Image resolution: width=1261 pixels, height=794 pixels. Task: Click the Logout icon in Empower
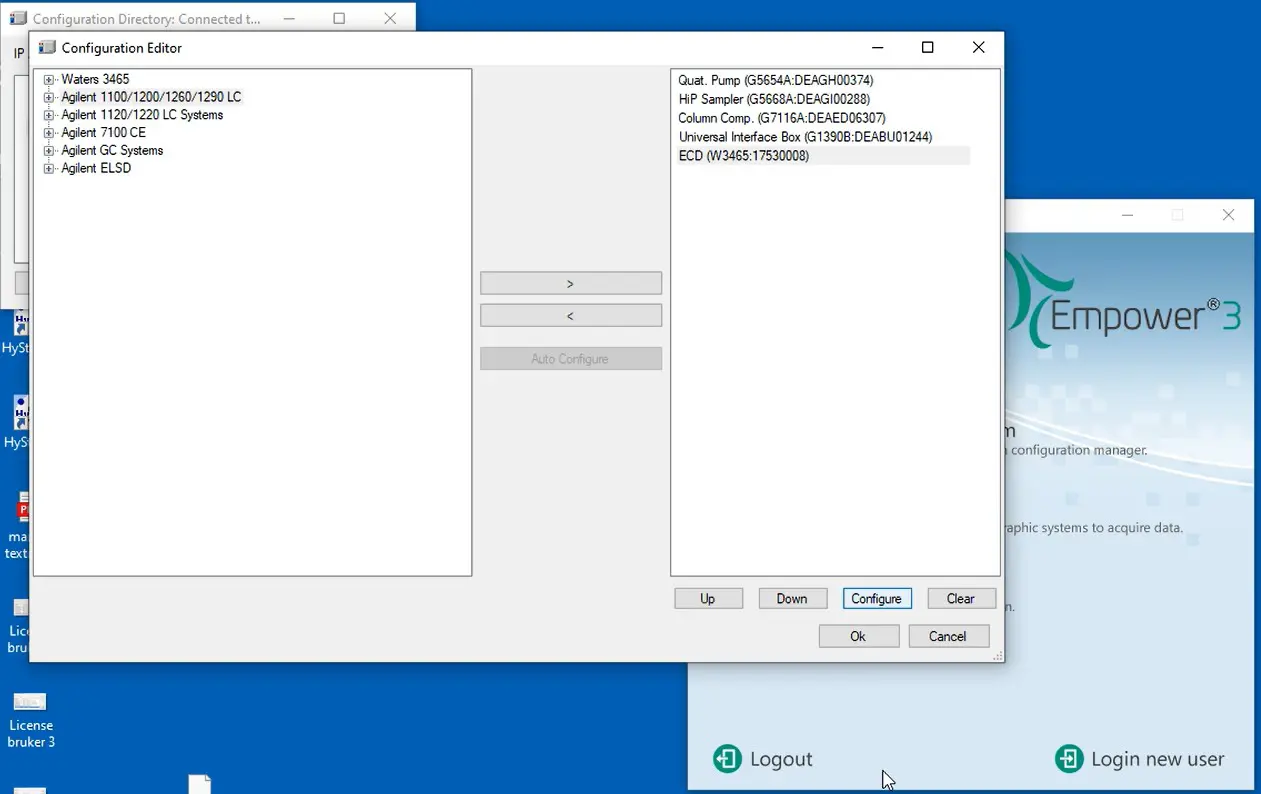(727, 759)
